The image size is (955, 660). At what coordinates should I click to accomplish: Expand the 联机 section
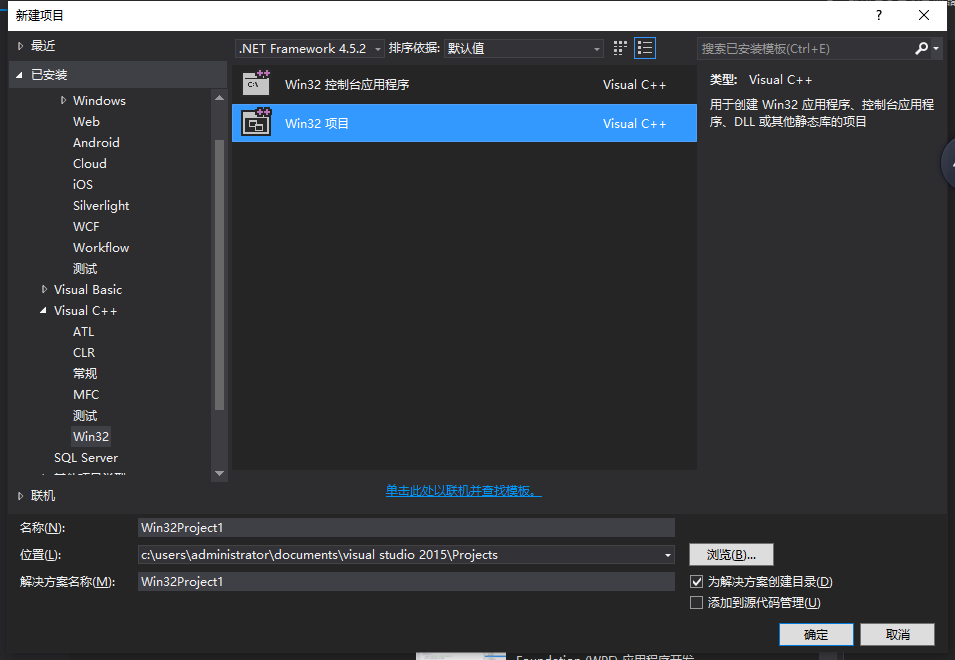[x=20, y=496]
